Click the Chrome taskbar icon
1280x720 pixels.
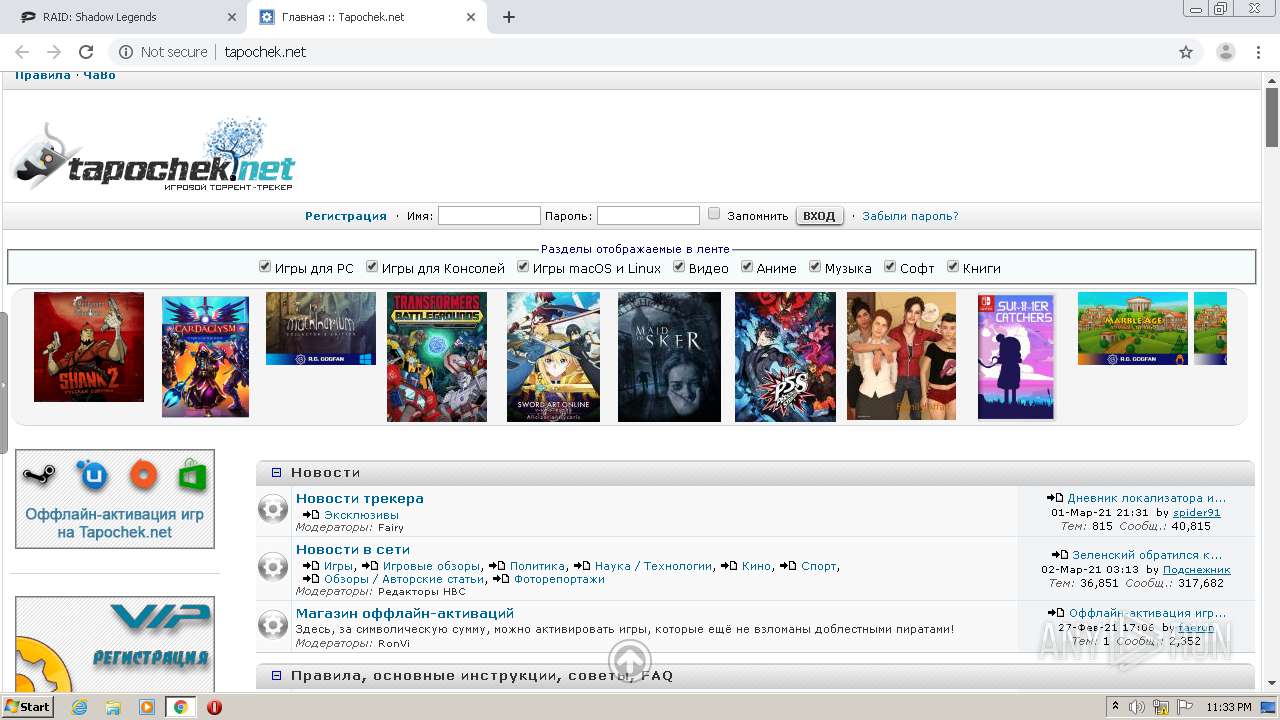(x=180, y=707)
